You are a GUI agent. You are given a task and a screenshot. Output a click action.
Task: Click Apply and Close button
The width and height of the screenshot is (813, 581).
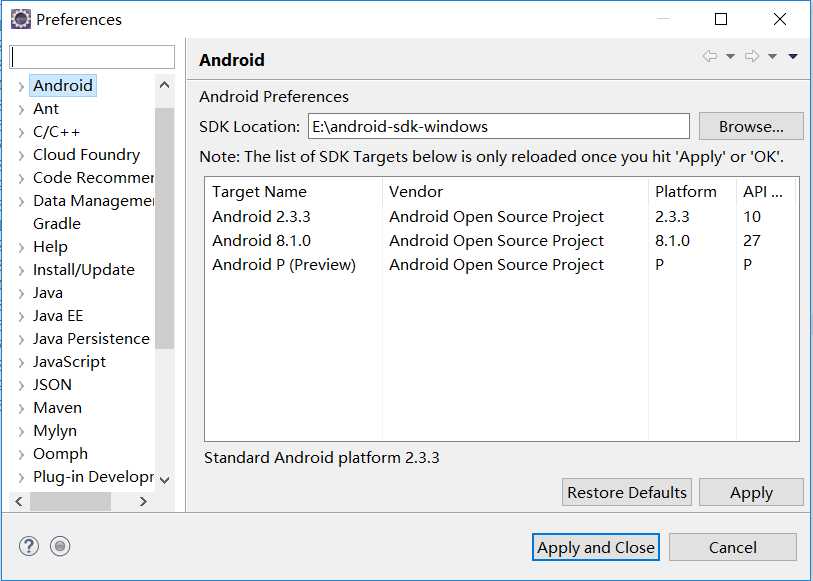[x=596, y=547]
